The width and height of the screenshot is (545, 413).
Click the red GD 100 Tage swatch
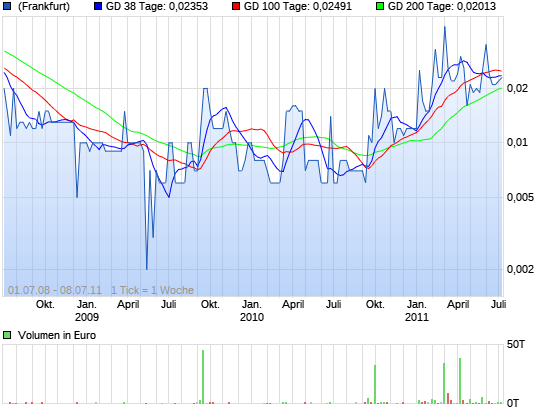click(x=236, y=6)
